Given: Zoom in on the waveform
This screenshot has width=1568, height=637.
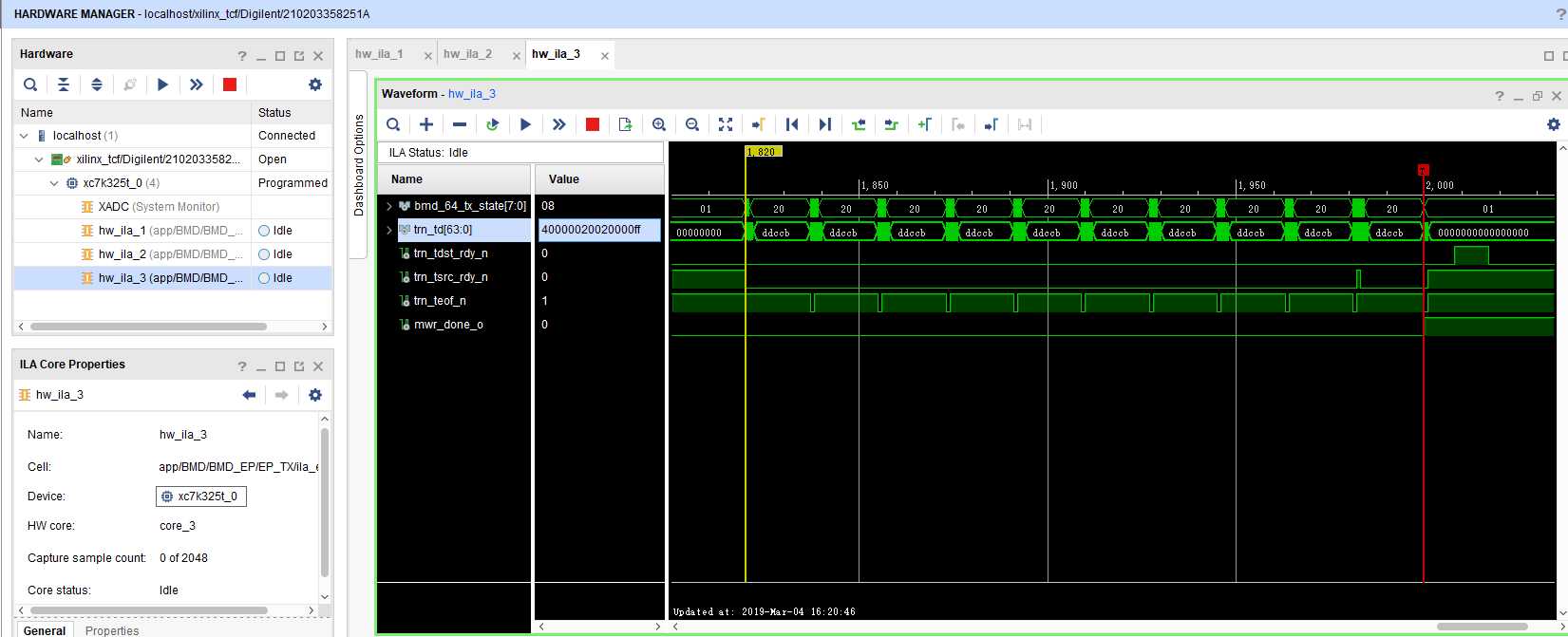Looking at the screenshot, I should coord(659,124).
